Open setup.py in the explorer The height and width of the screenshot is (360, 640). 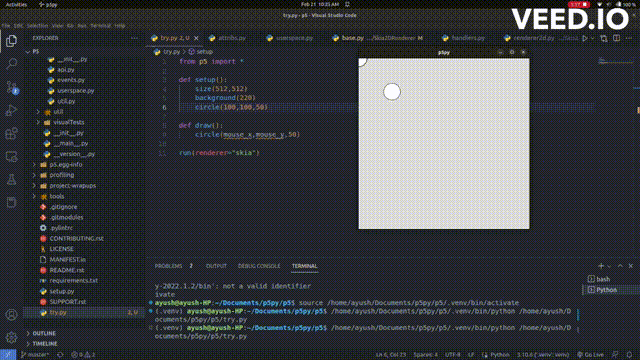61,291
